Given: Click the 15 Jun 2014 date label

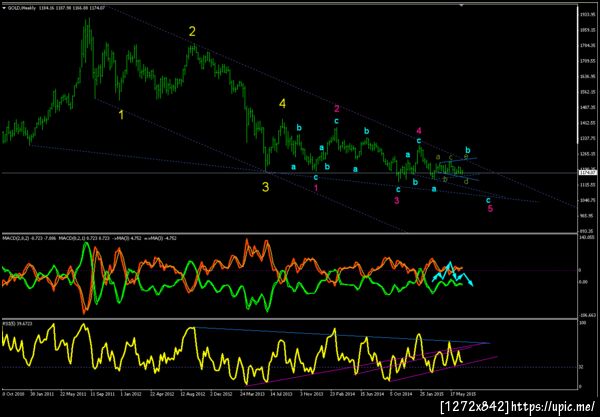Looking at the screenshot, I should click(372, 394).
